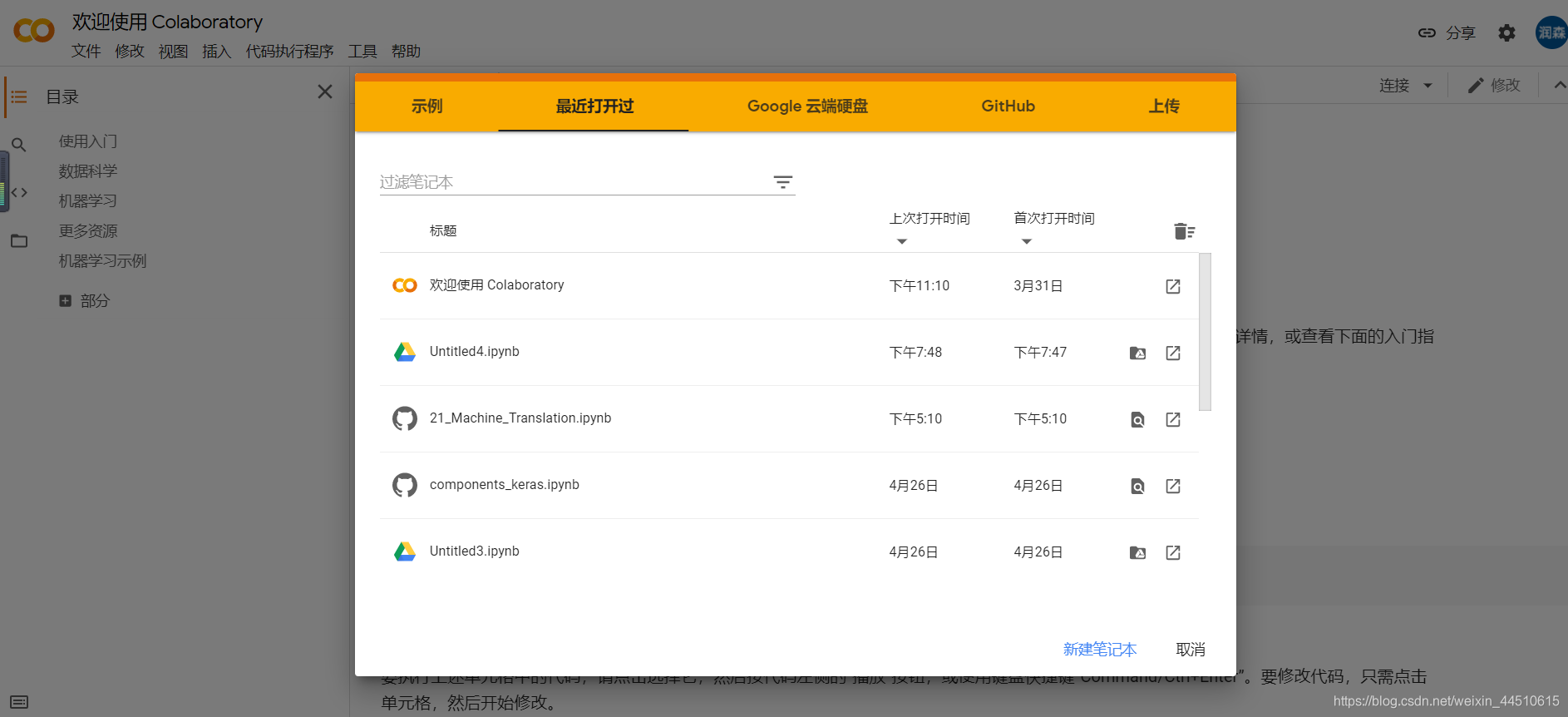
Task: Go to 数据科学 in table of contents
Action: click(x=88, y=171)
